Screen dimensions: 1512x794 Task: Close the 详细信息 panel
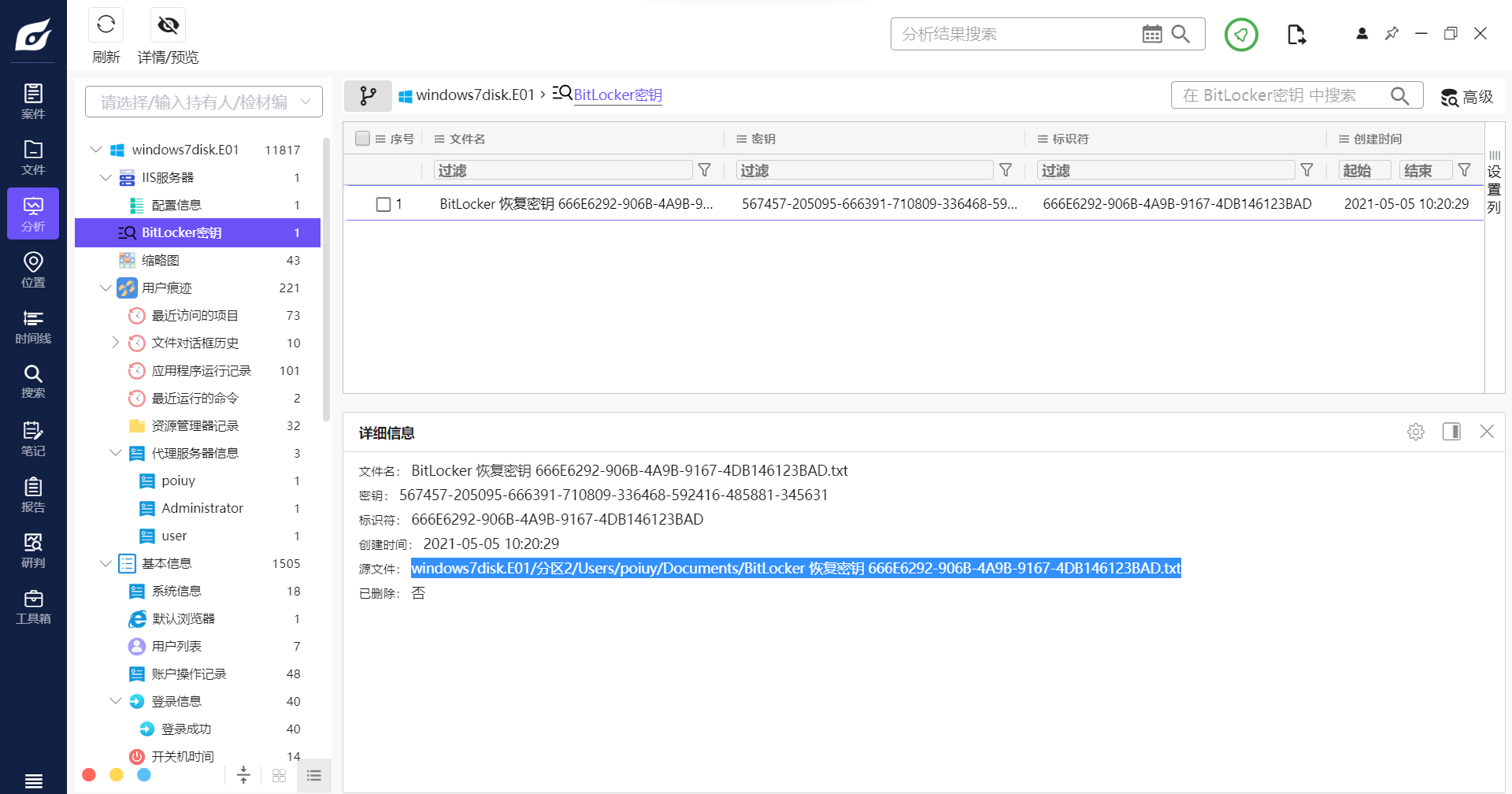coord(1487,432)
